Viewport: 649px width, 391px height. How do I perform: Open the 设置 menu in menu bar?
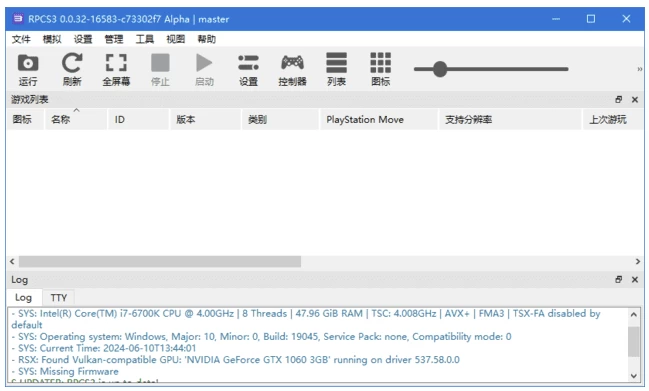83,39
